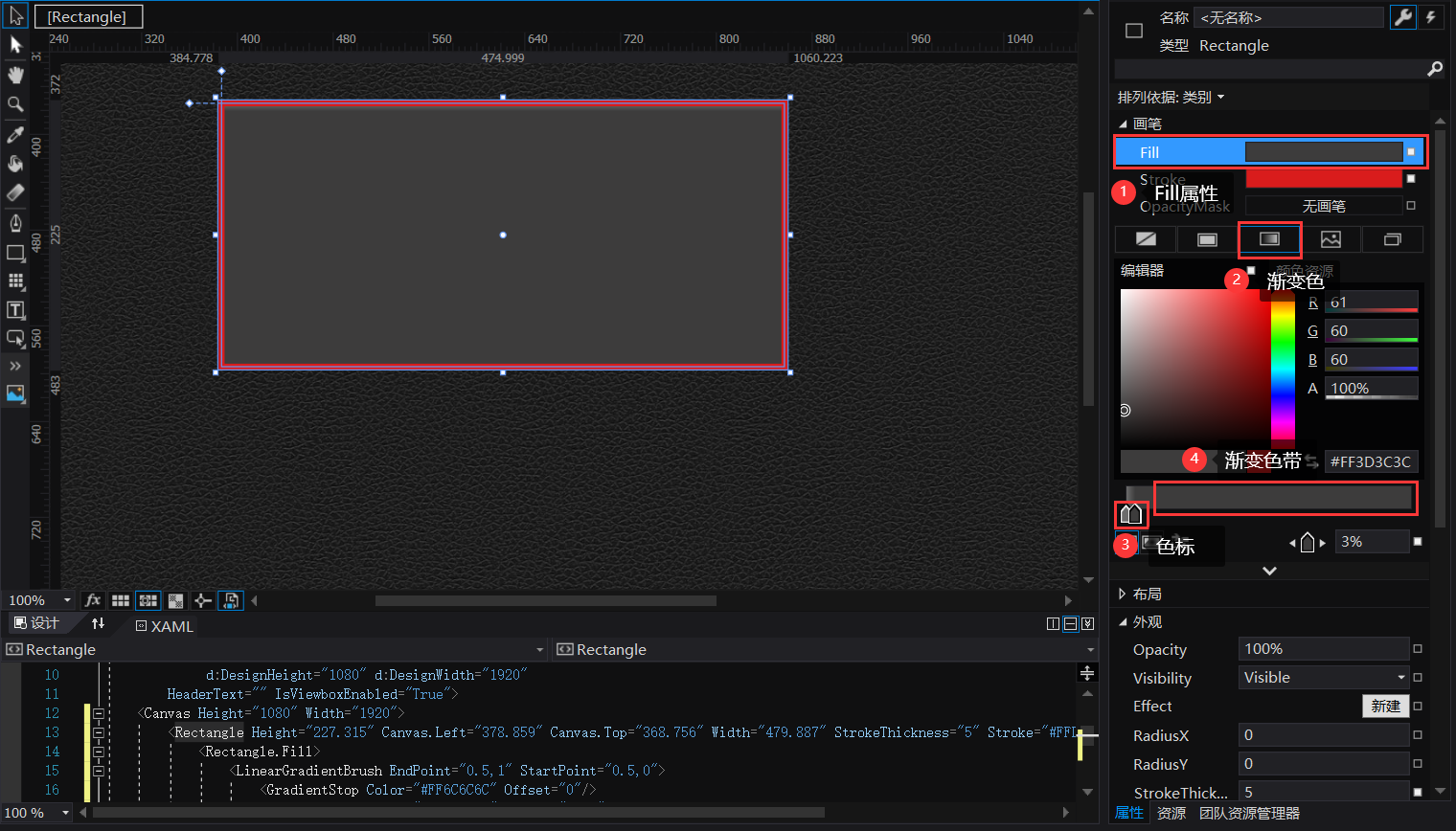Open the Visibility combo box
This screenshot has height=831, width=1456.
pos(1324,678)
